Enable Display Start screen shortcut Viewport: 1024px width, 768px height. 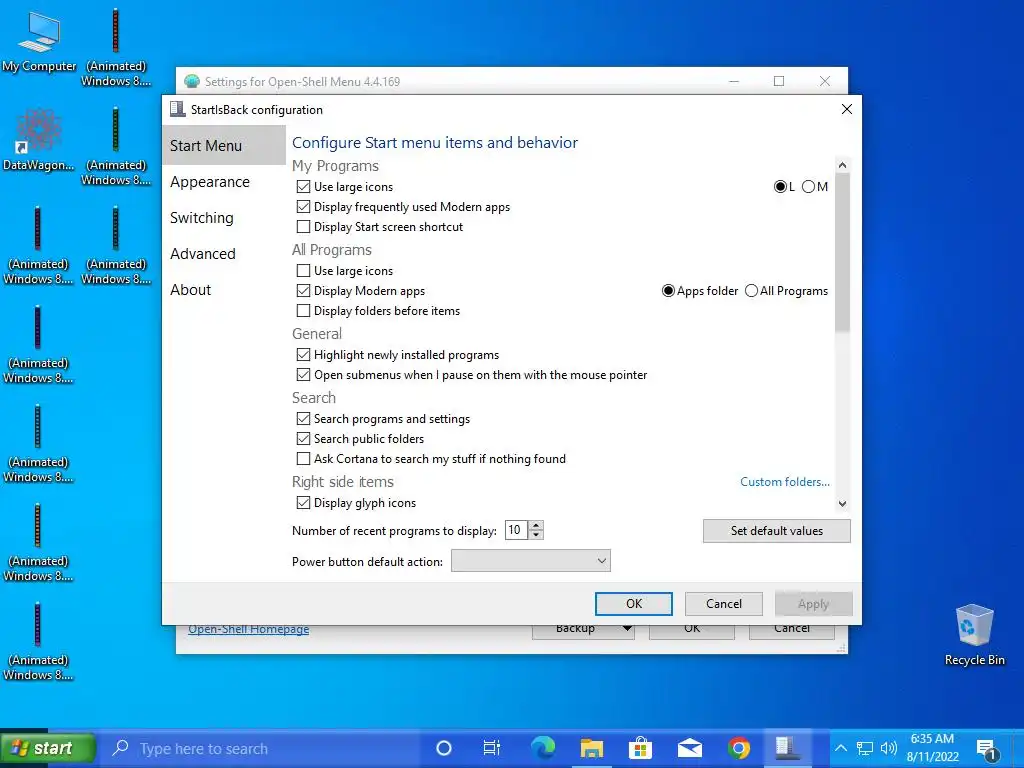click(303, 227)
